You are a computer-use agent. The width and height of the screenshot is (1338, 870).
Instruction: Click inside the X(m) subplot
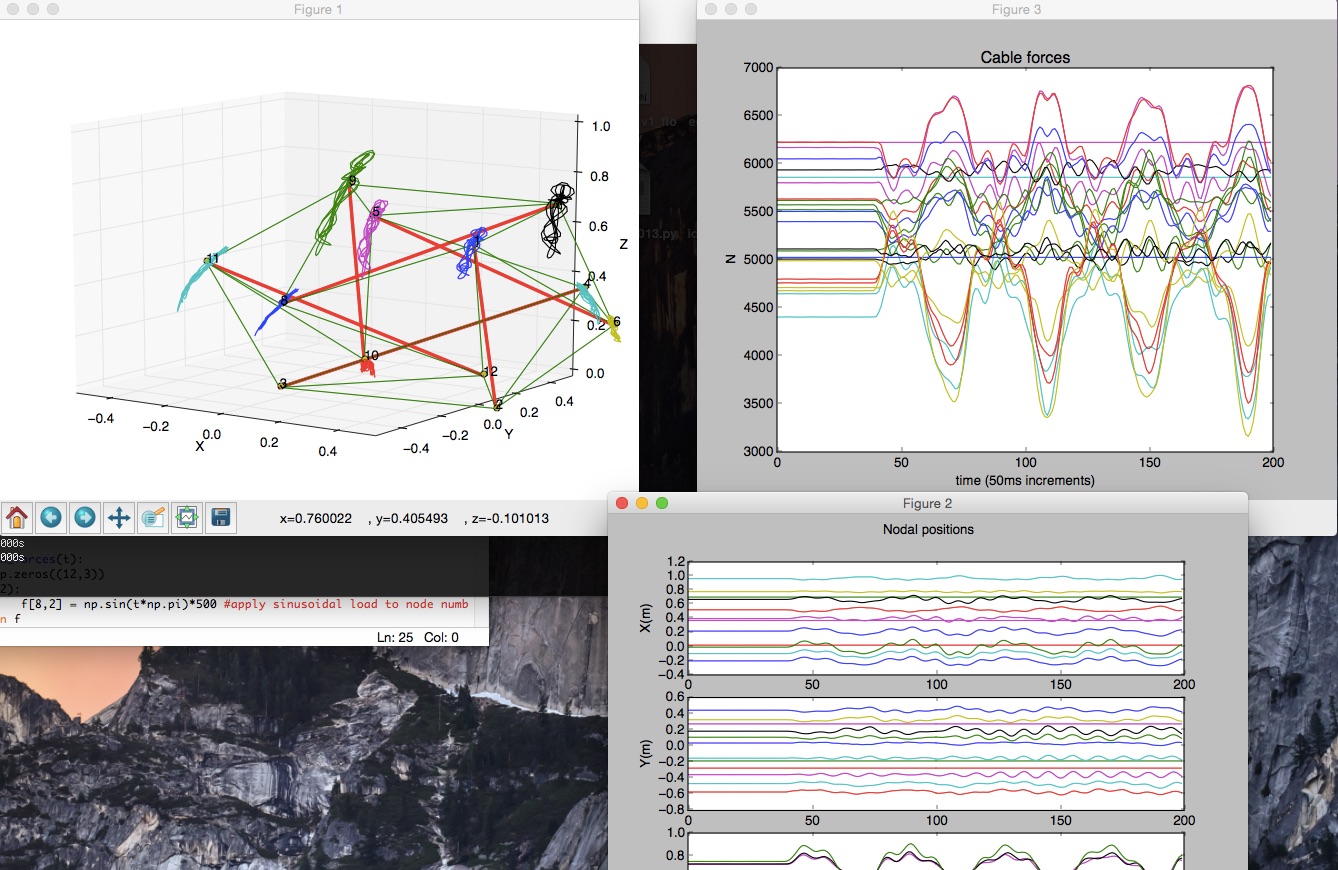coord(936,618)
